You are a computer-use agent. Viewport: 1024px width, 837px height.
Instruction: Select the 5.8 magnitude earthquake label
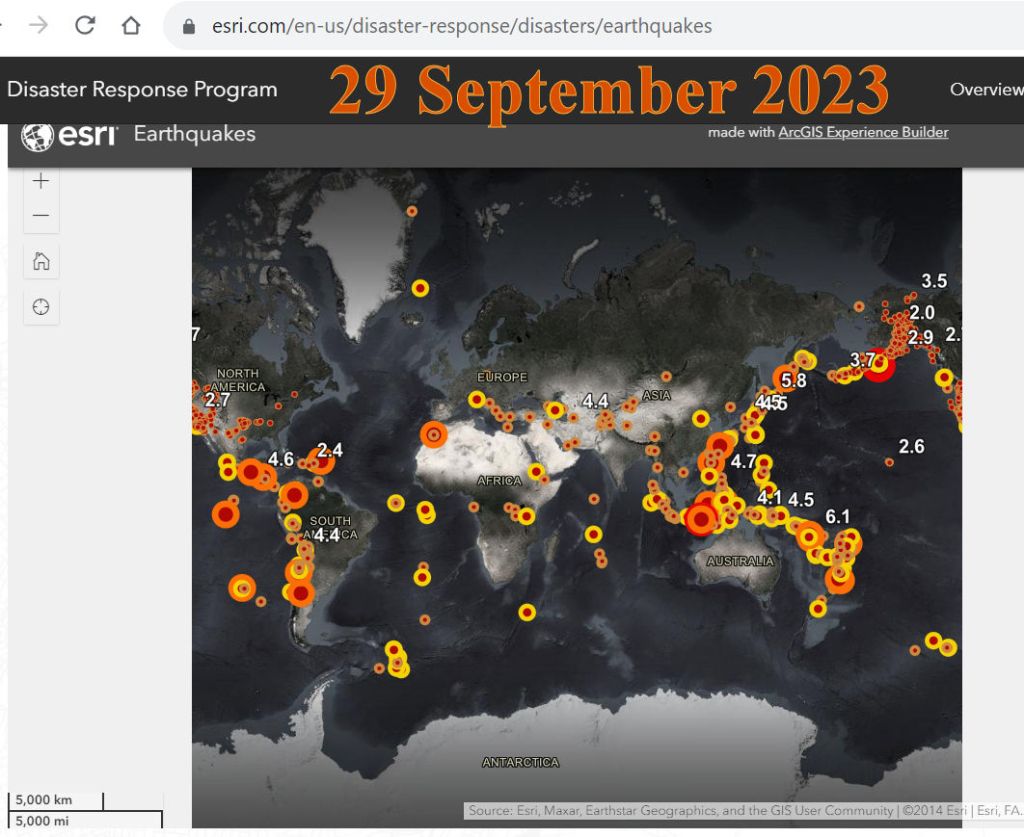click(793, 381)
